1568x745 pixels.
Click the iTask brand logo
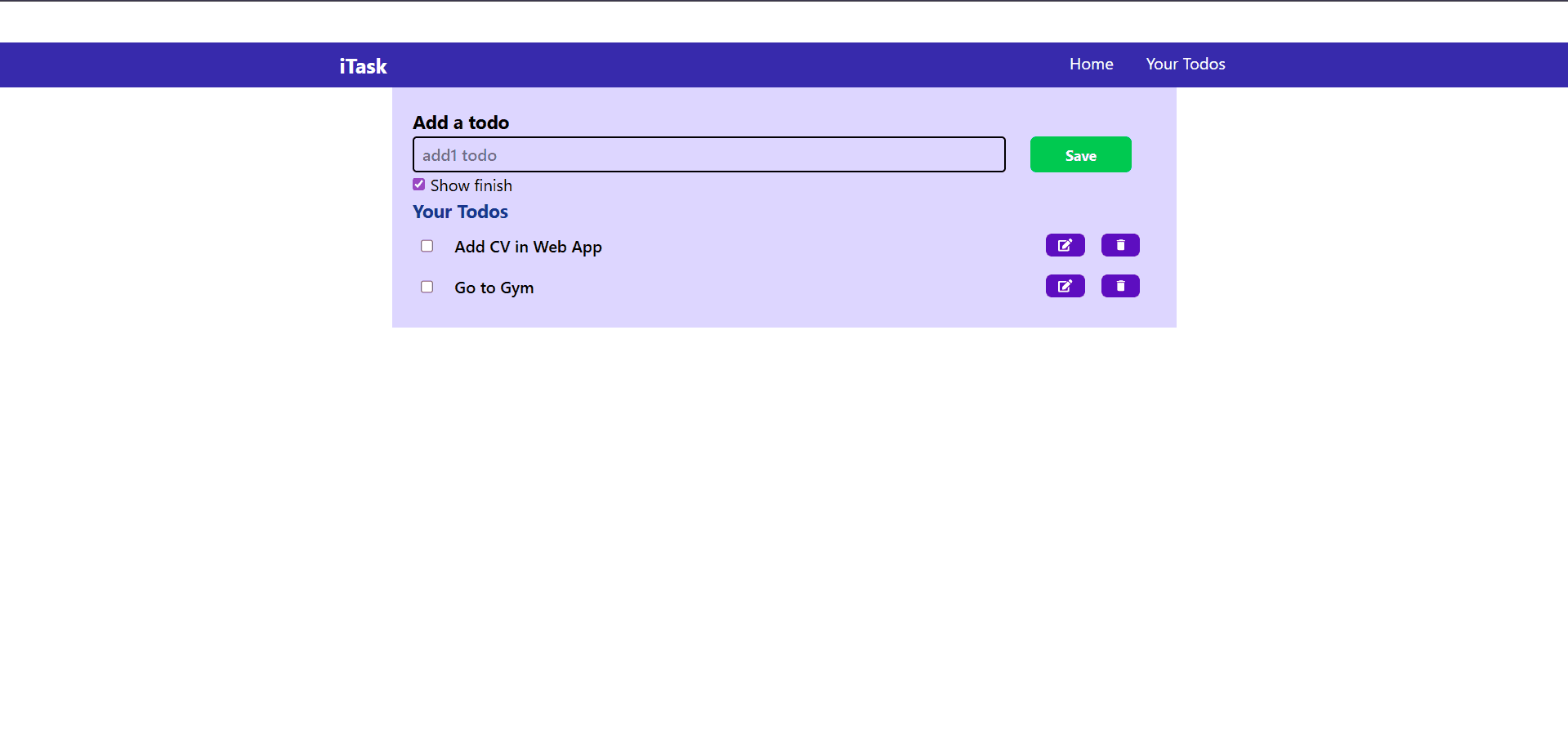(x=362, y=66)
